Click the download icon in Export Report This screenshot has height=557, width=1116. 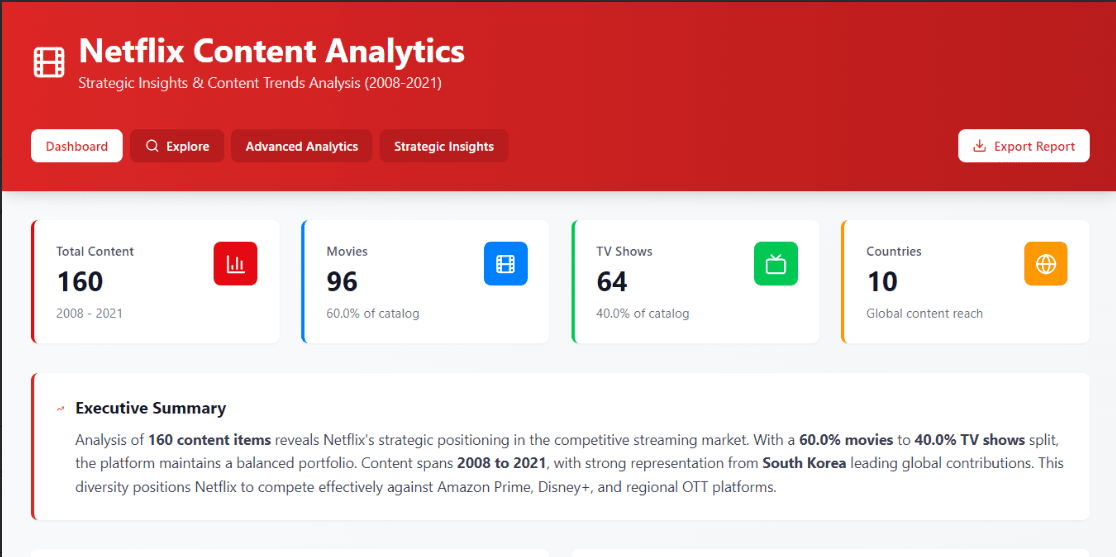coord(979,146)
